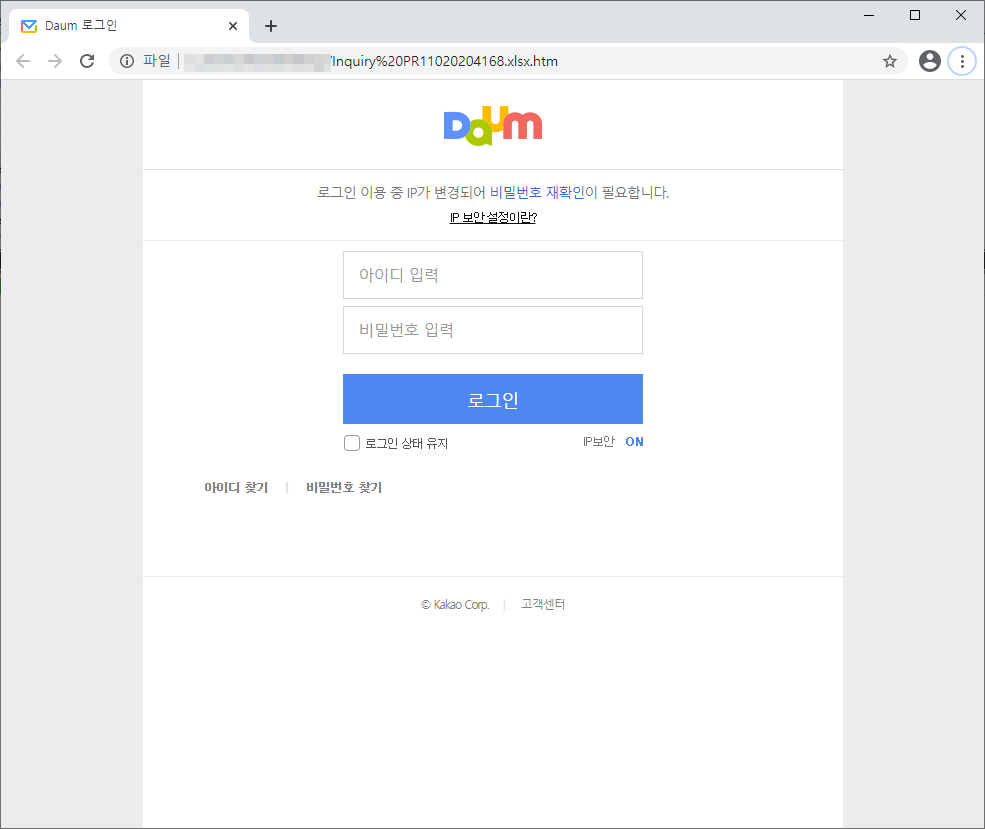Screen dimensions: 985x829
Task: Maximize the Chrome window
Action: click(x=915, y=15)
